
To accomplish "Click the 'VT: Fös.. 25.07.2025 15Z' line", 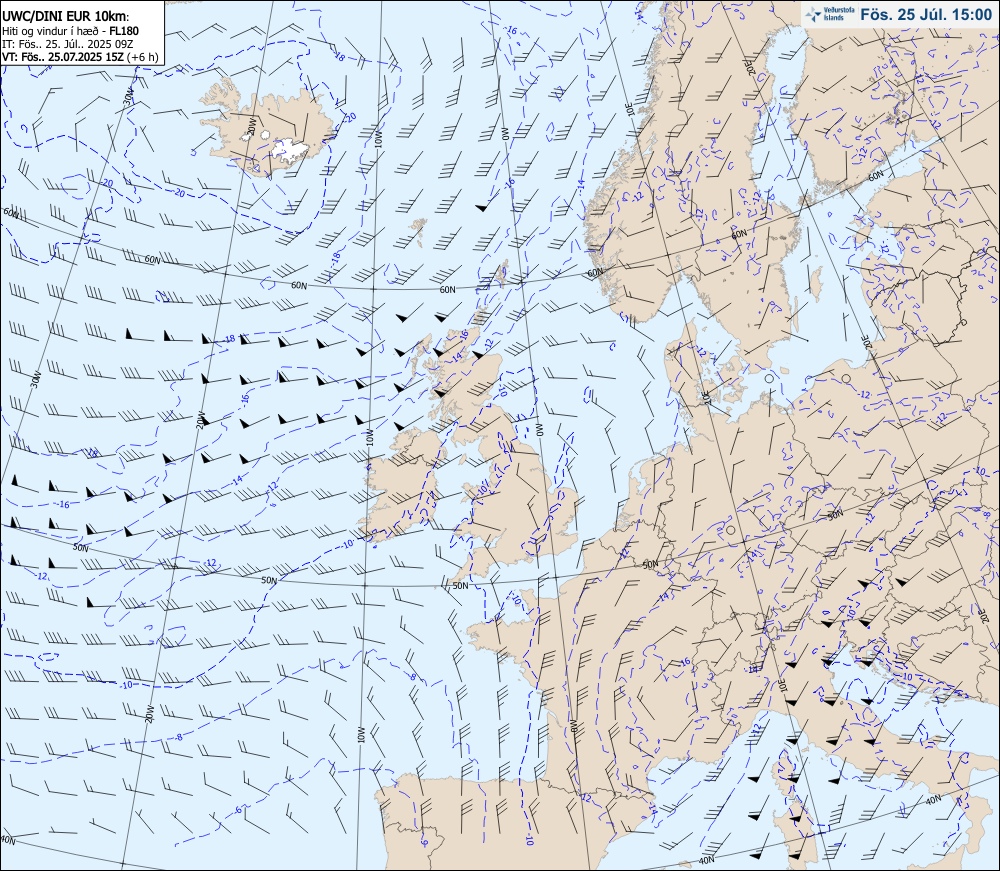I will tap(63, 57).
